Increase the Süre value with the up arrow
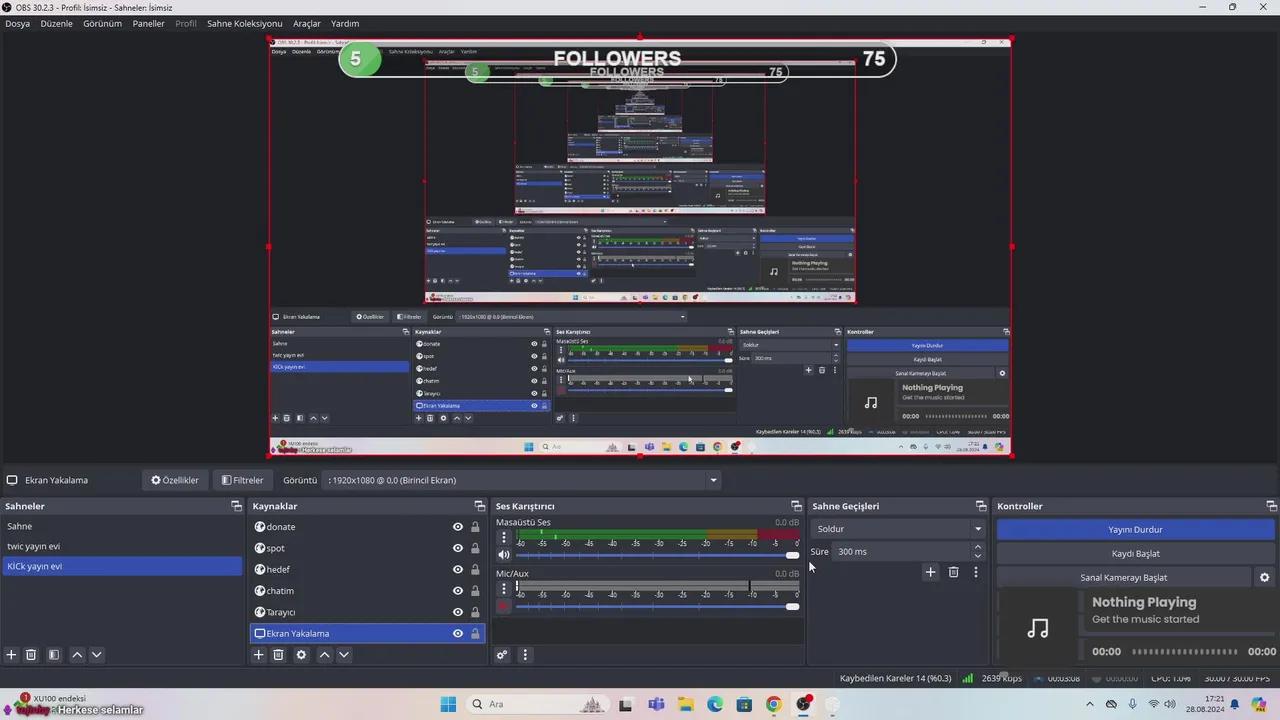This screenshot has height=720, width=1280. tap(977, 547)
